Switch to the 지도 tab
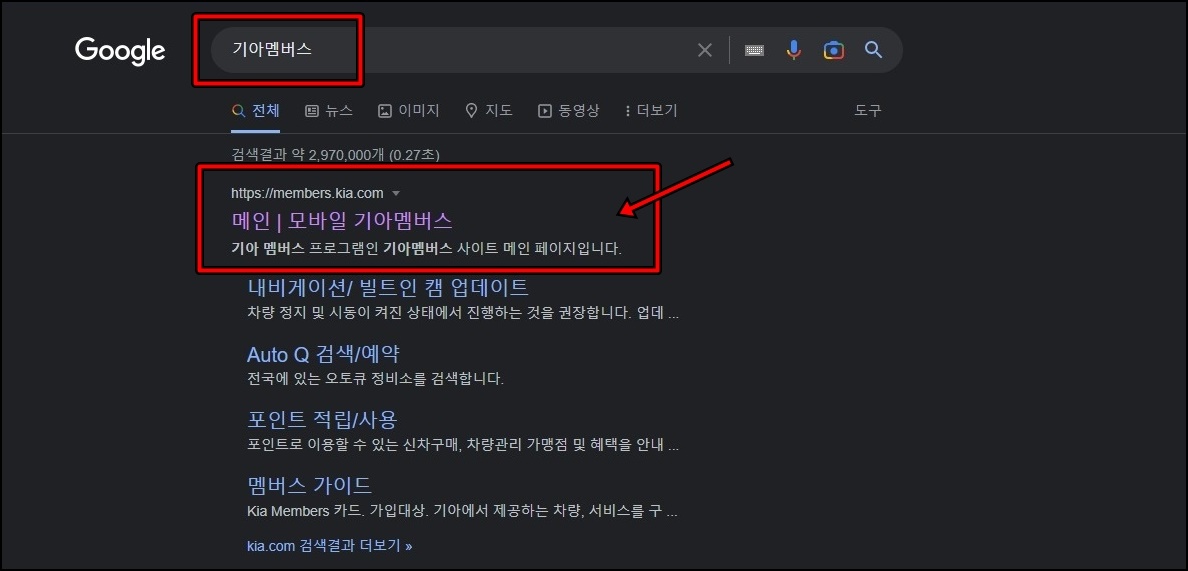 (489, 111)
